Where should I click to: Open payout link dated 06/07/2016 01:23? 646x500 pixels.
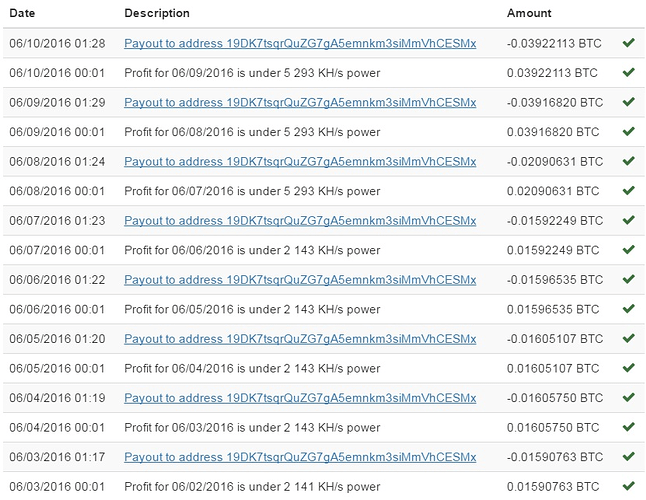coord(300,221)
